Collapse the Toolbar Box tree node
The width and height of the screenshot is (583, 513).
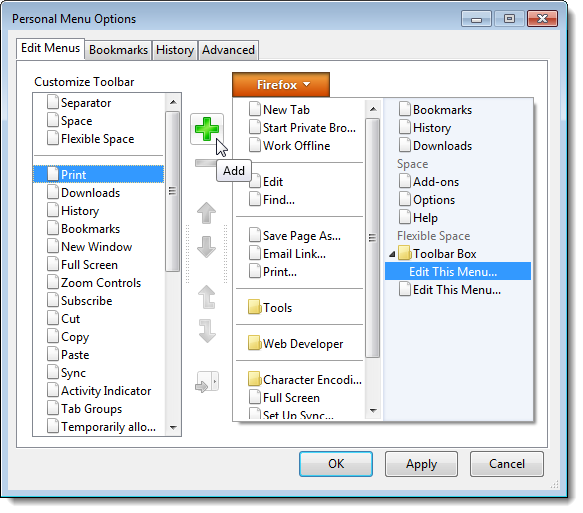[x=392, y=254]
